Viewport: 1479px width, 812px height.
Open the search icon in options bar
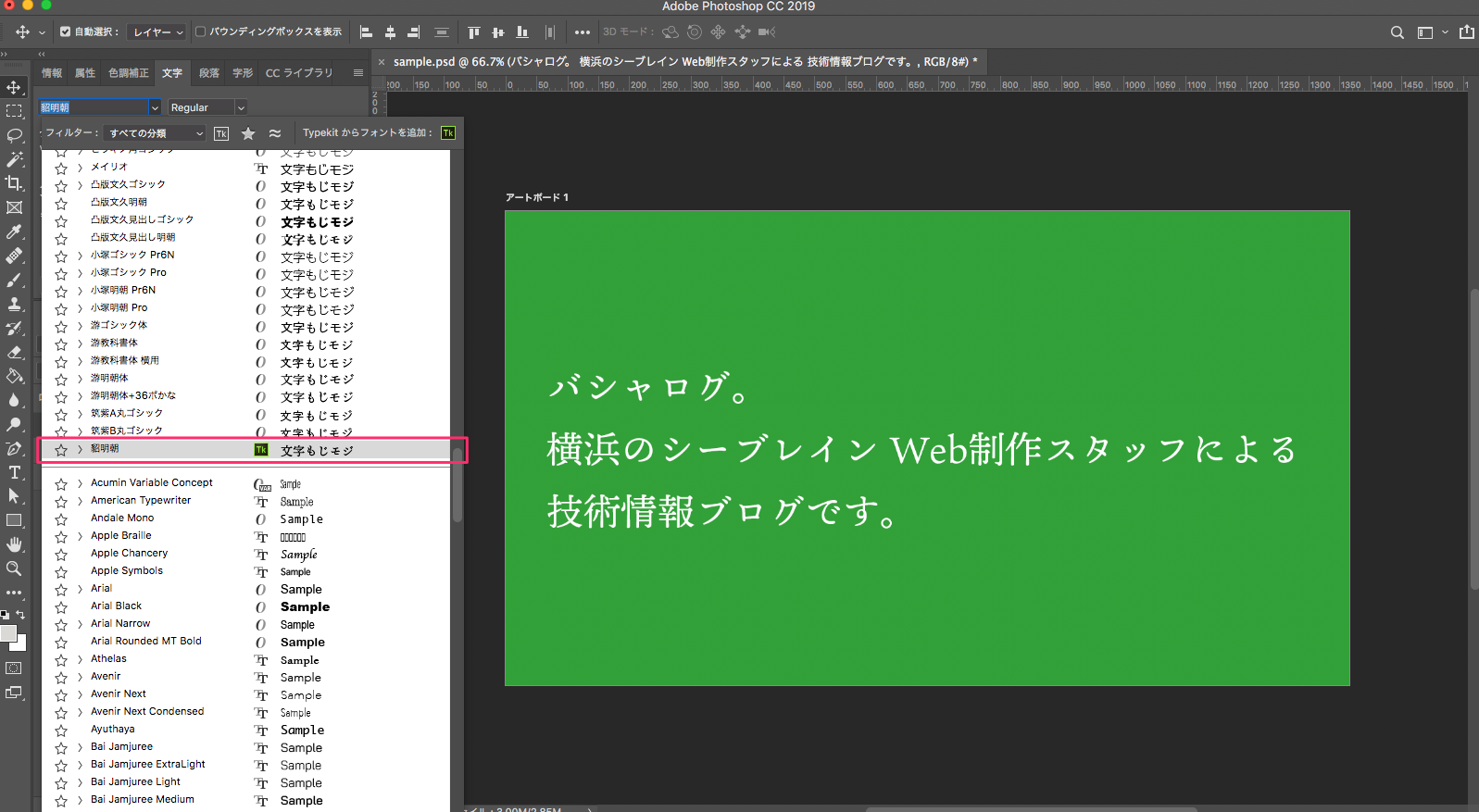pos(1397,32)
